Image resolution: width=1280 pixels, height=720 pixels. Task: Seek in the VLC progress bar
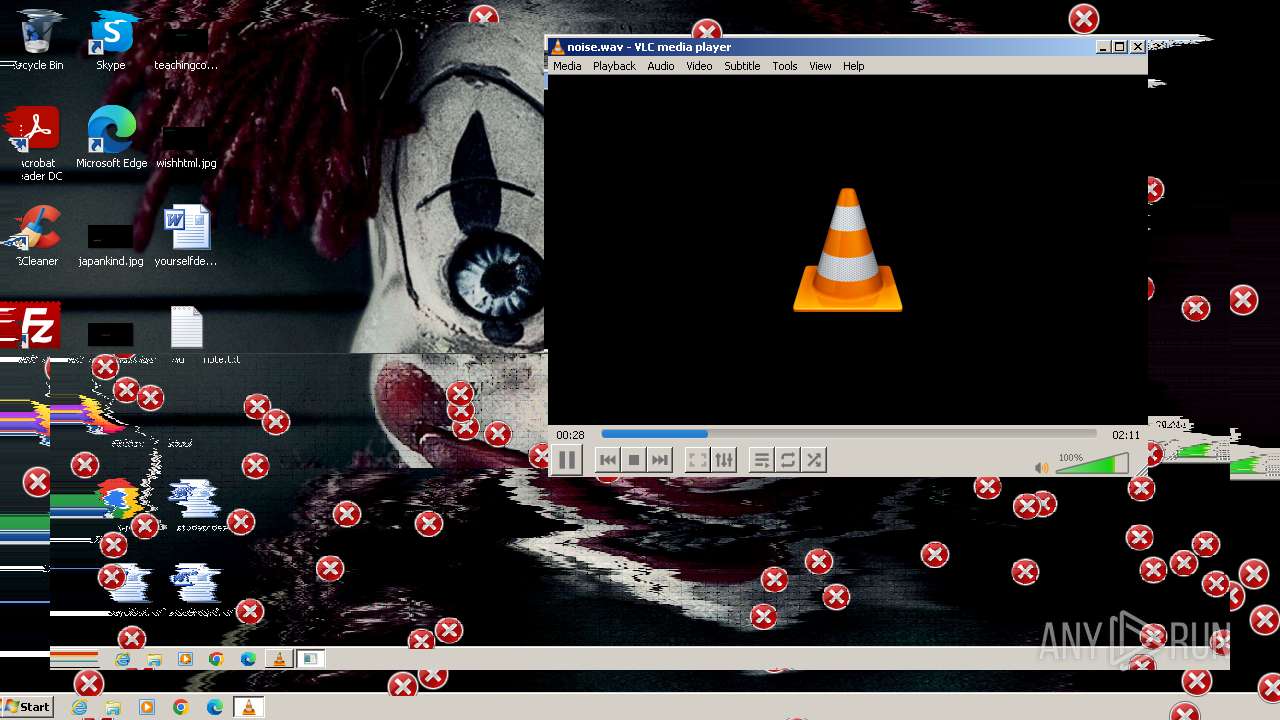point(848,434)
